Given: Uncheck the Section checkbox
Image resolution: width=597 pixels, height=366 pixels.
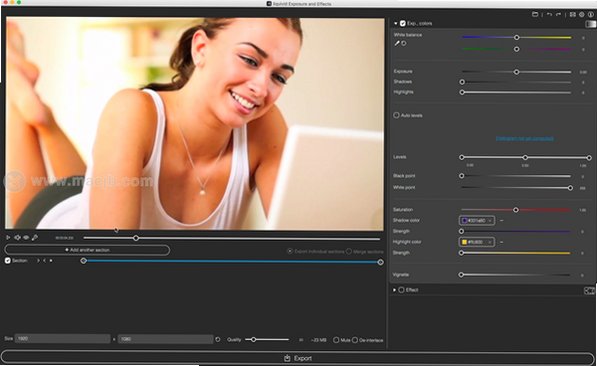Looking at the screenshot, I should click(8, 261).
